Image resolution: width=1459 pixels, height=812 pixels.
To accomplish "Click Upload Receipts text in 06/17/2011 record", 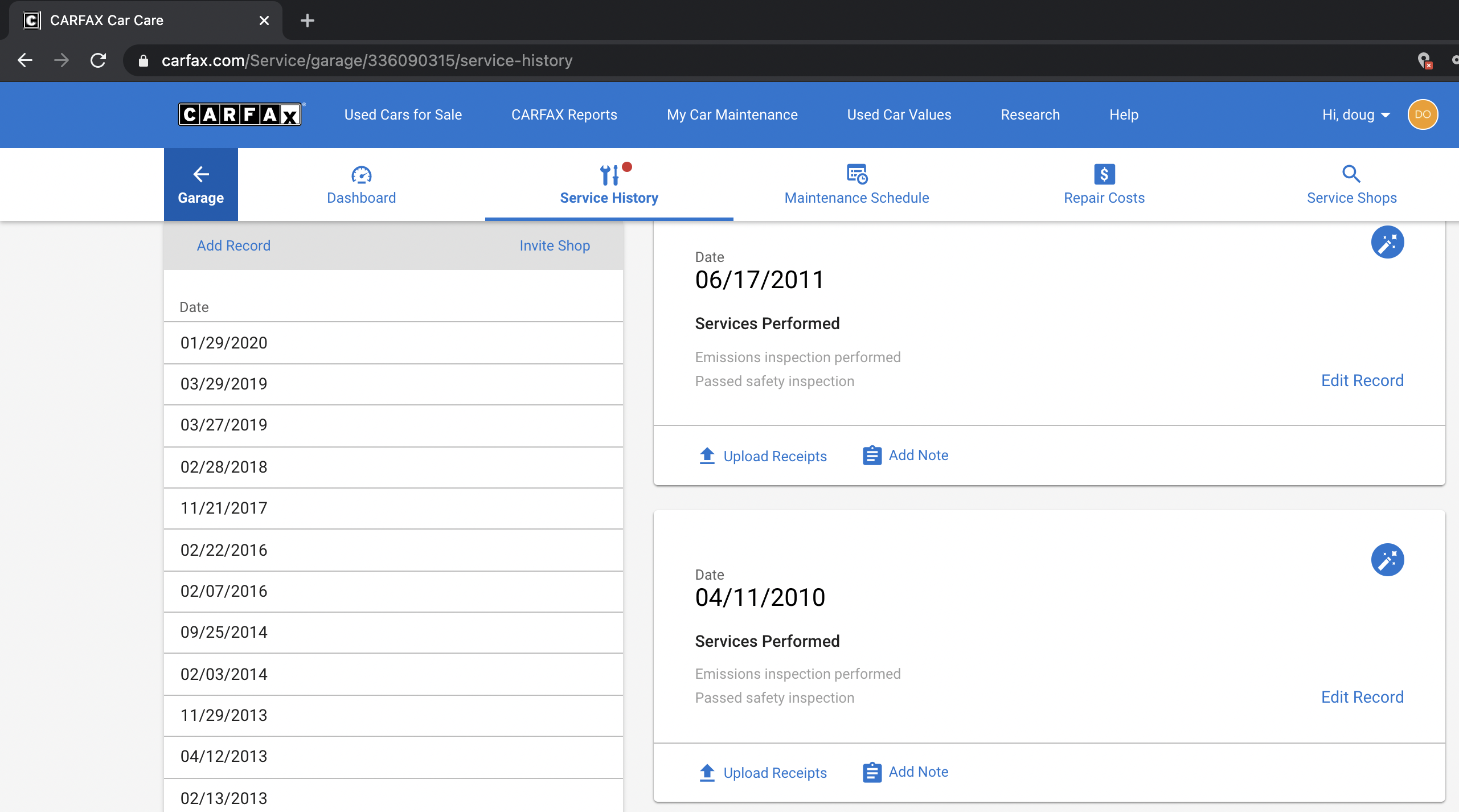I will tap(775, 456).
